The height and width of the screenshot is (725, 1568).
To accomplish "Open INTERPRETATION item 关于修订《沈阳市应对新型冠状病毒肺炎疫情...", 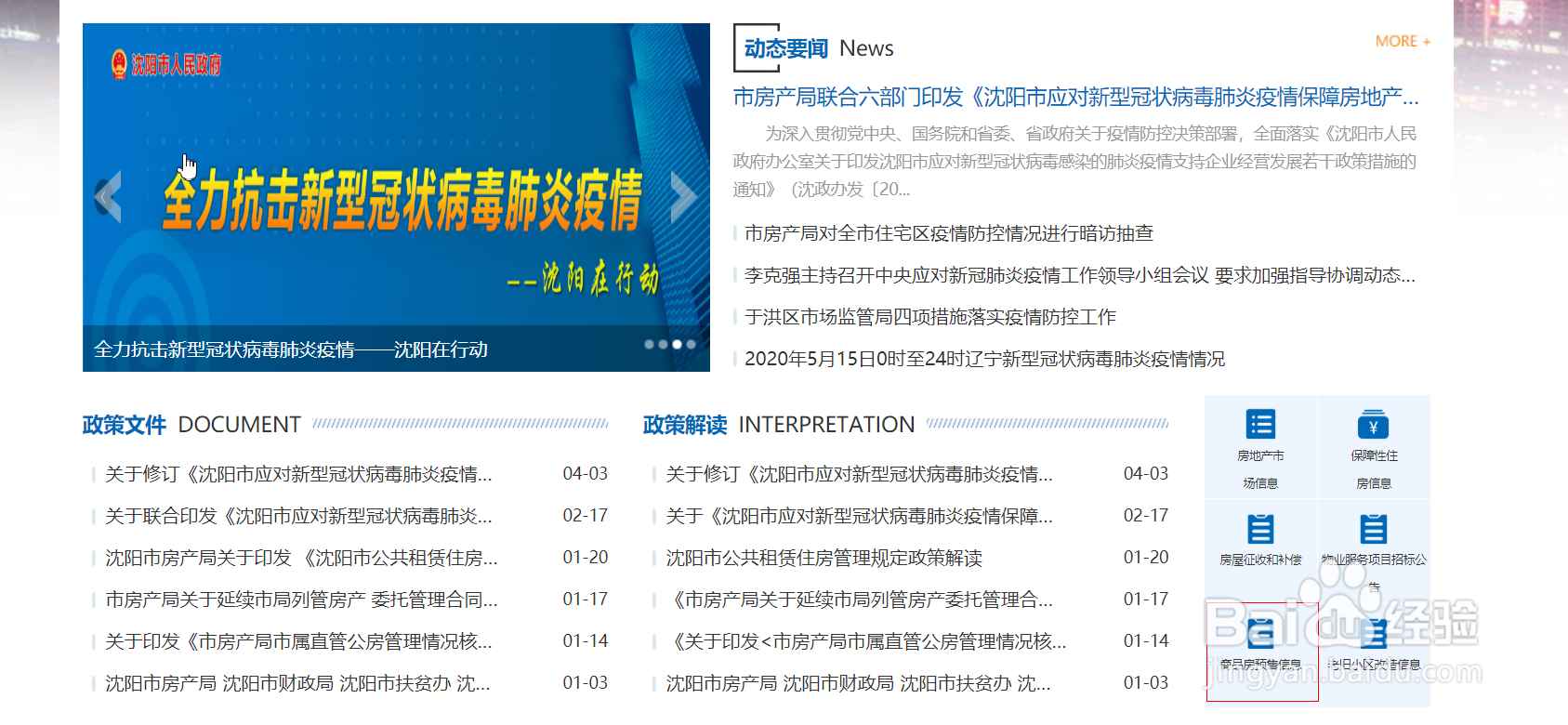I will coord(859,474).
